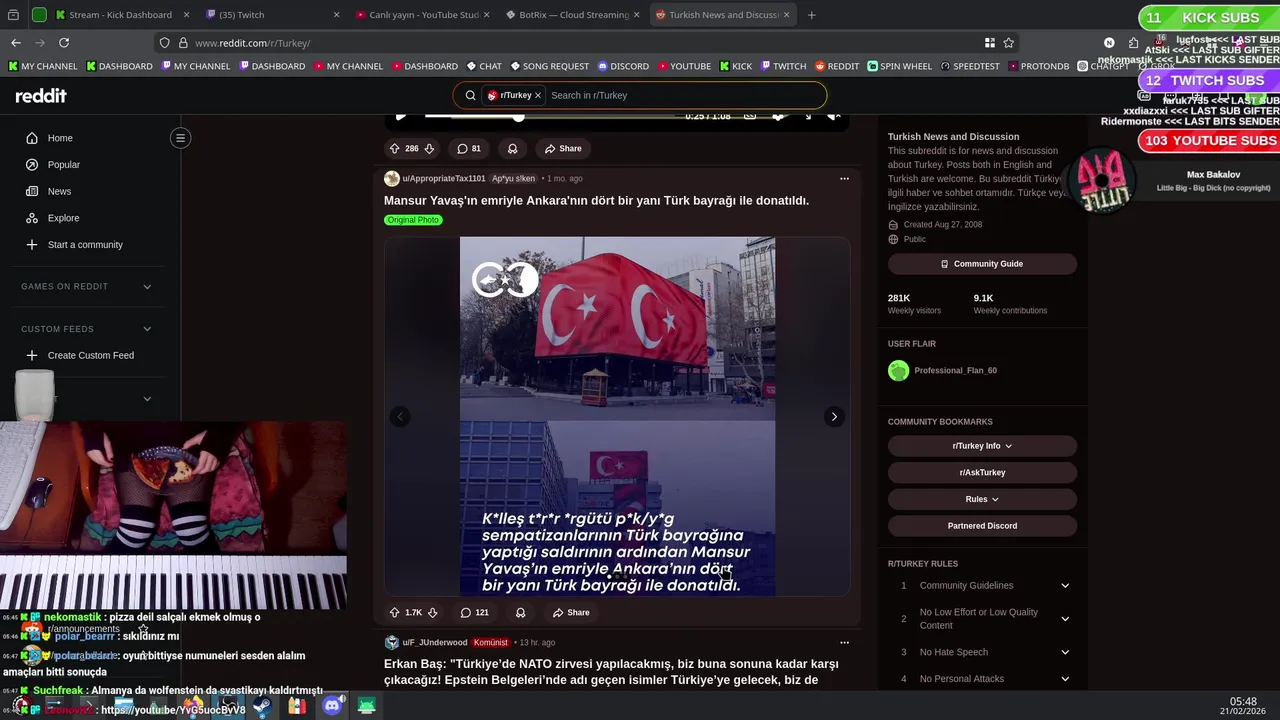
Task: Share the post with 1.7K upvotes
Action: pyautogui.click(x=571, y=612)
